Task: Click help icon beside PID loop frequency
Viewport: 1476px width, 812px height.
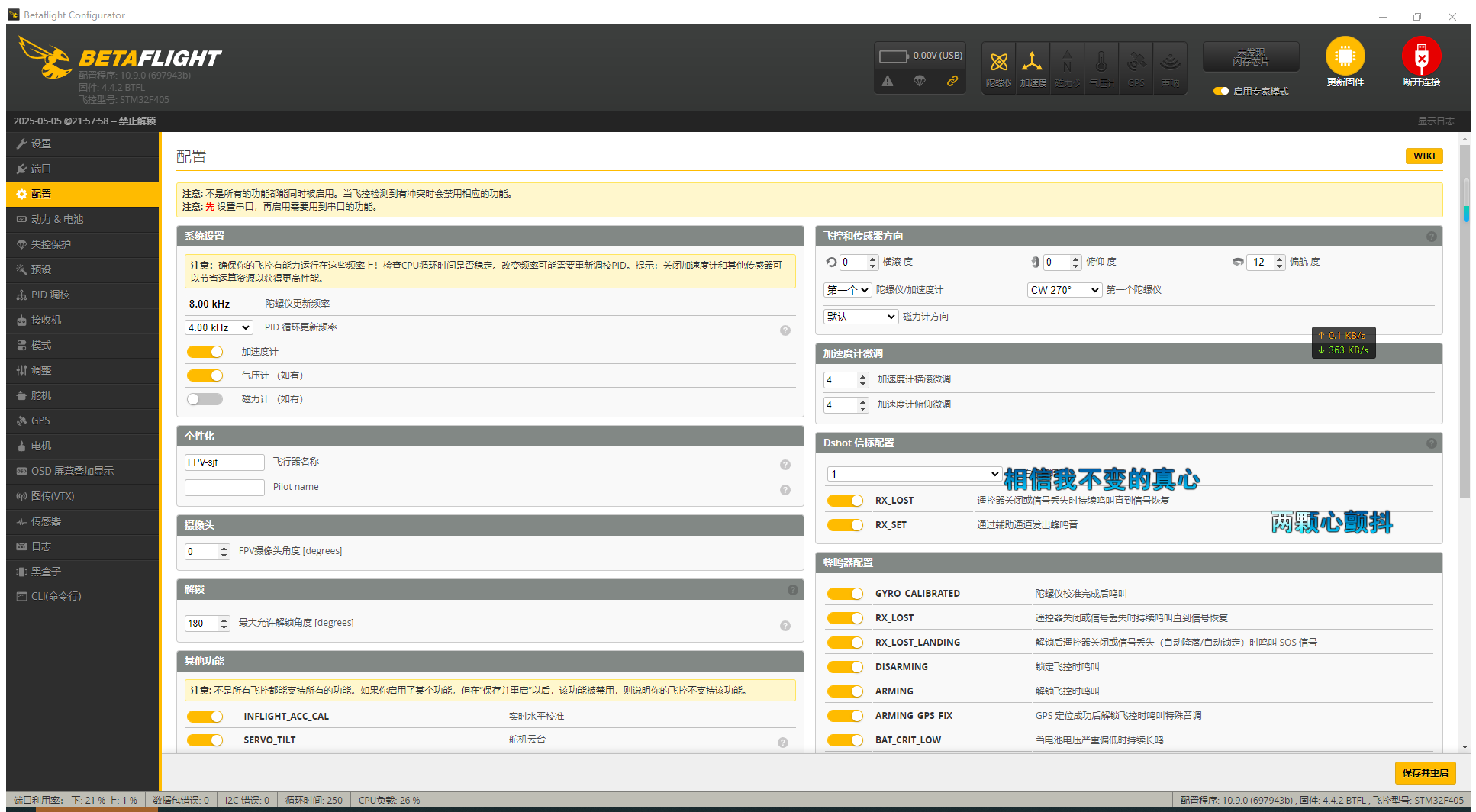Action: coord(785,330)
